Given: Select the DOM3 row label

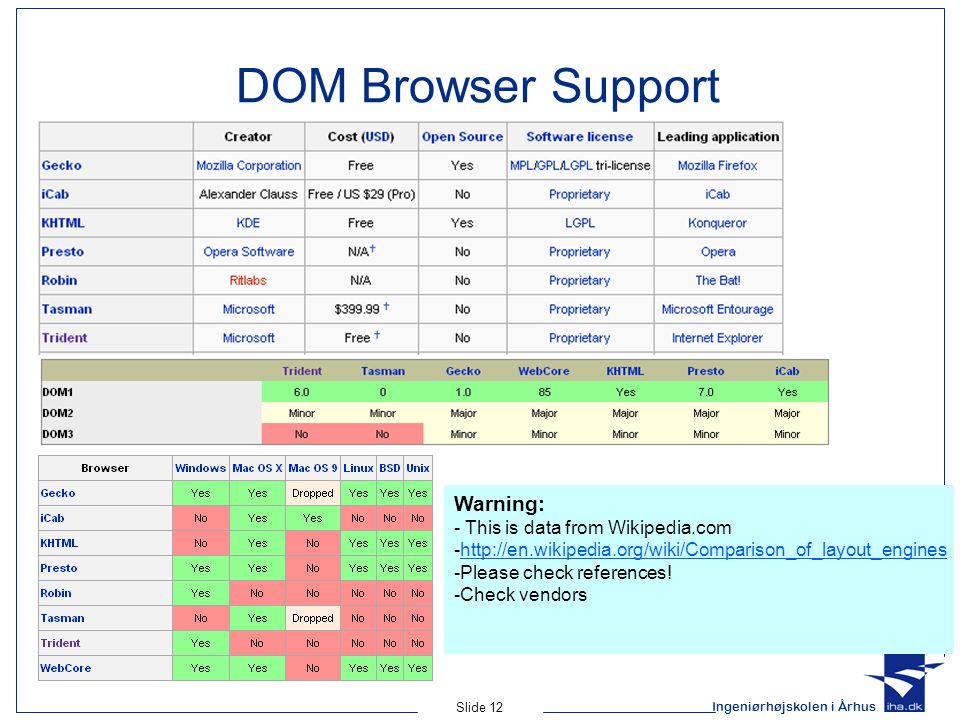Looking at the screenshot, I should pyautogui.click(x=58, y=434).
